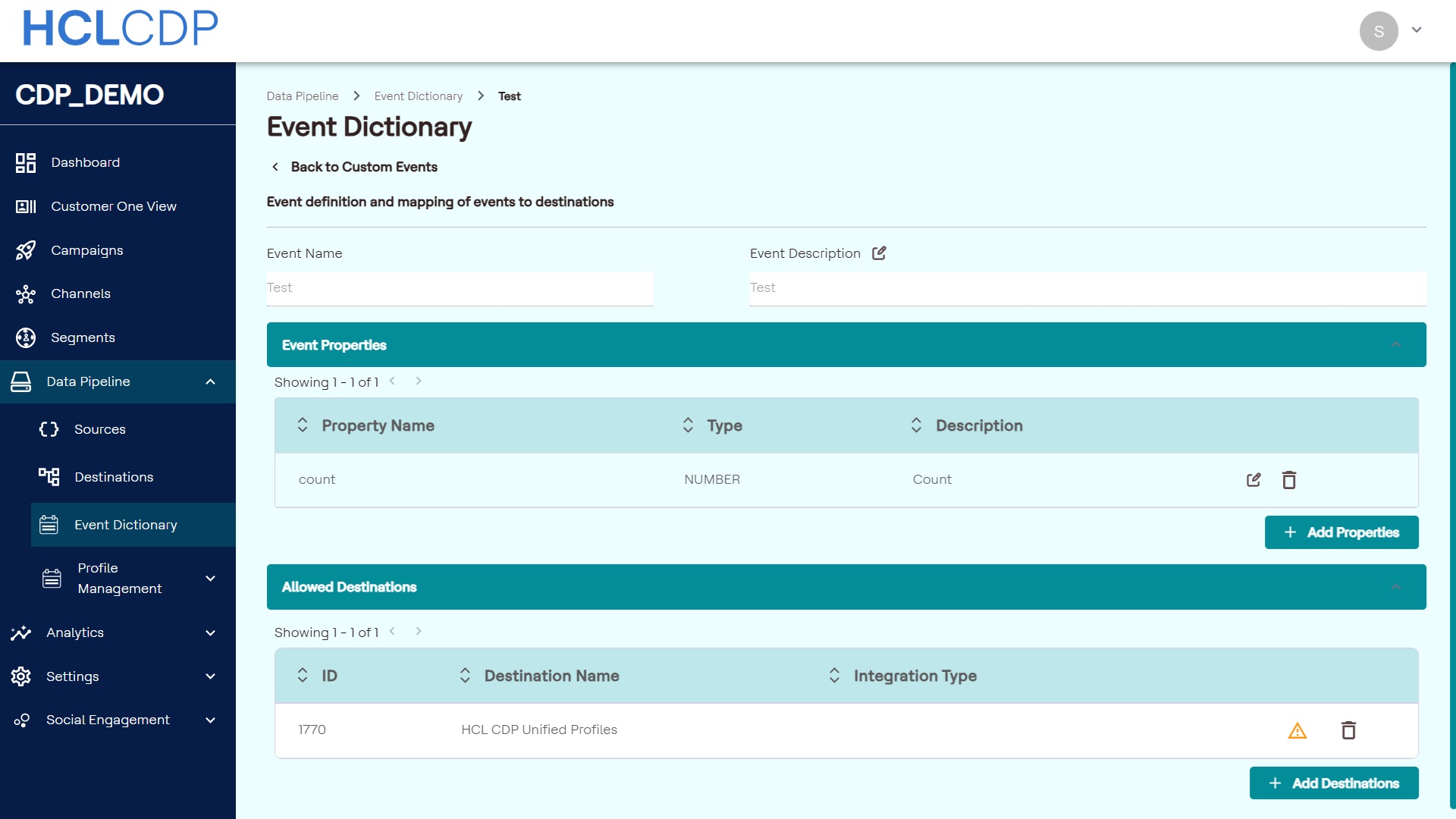Collapse the Event Properties section
The width and height of the screenshot is (1456, 819).
pos(1395,345)
